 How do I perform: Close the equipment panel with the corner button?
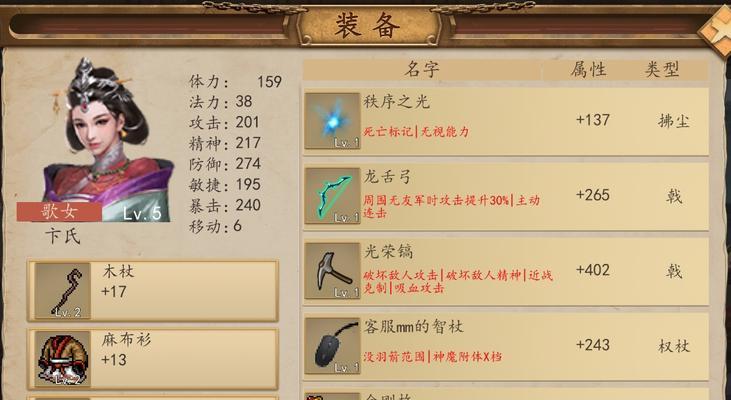716,30
